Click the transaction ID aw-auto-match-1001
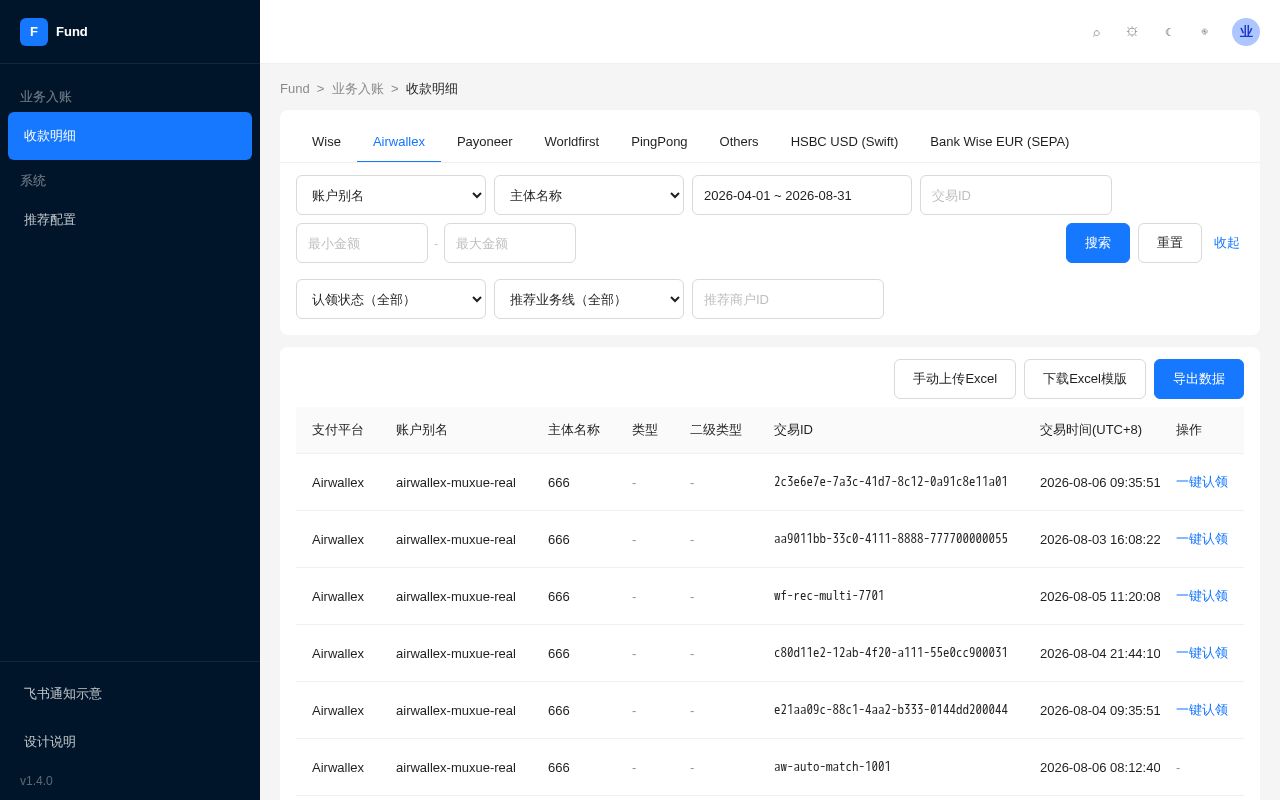Screen dimensions: 1280x800 point(832,767)
